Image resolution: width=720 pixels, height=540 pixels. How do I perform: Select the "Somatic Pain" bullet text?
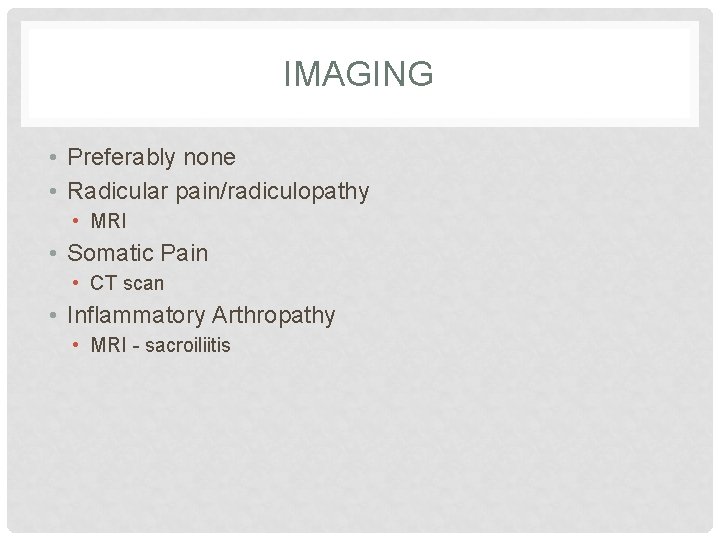tap(137, 253)
